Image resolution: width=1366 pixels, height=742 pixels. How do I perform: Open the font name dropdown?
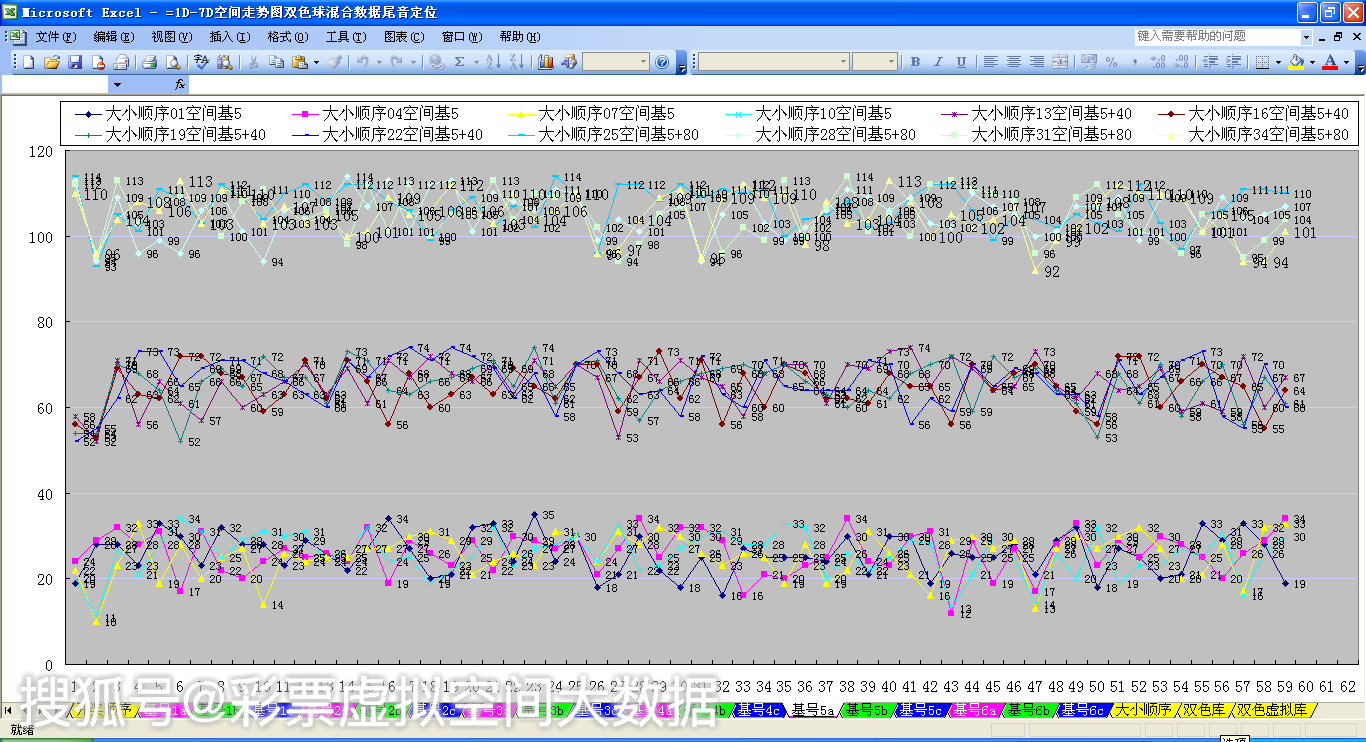(x=843, y=61)
